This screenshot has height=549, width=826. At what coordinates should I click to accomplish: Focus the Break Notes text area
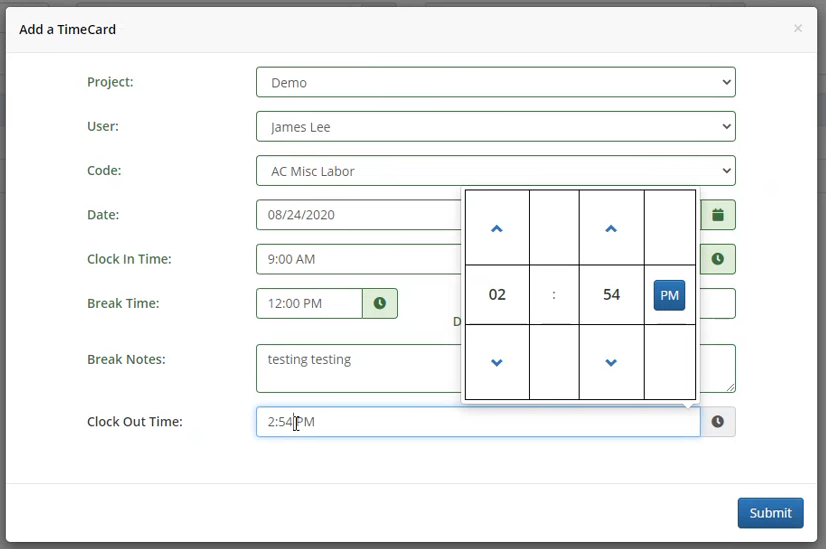pos(358,368)
